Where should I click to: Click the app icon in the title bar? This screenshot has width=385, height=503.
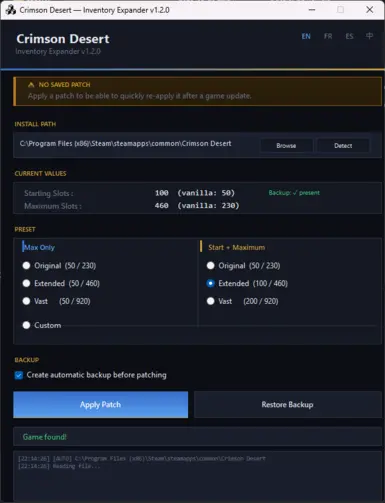(x=10, y=10)
